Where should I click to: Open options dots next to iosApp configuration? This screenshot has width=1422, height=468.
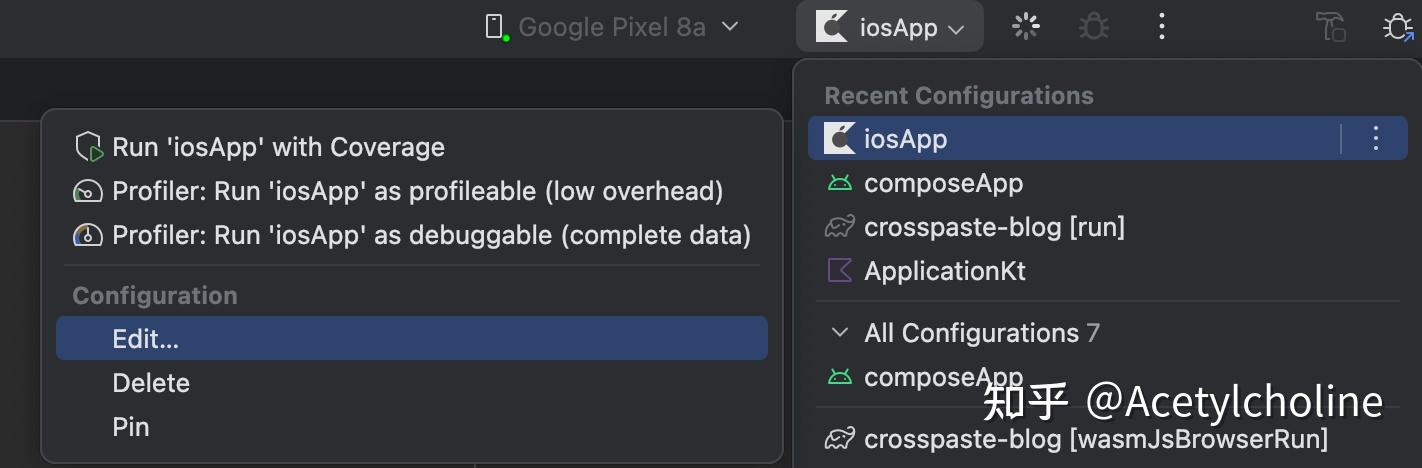tap(1376, 138)
